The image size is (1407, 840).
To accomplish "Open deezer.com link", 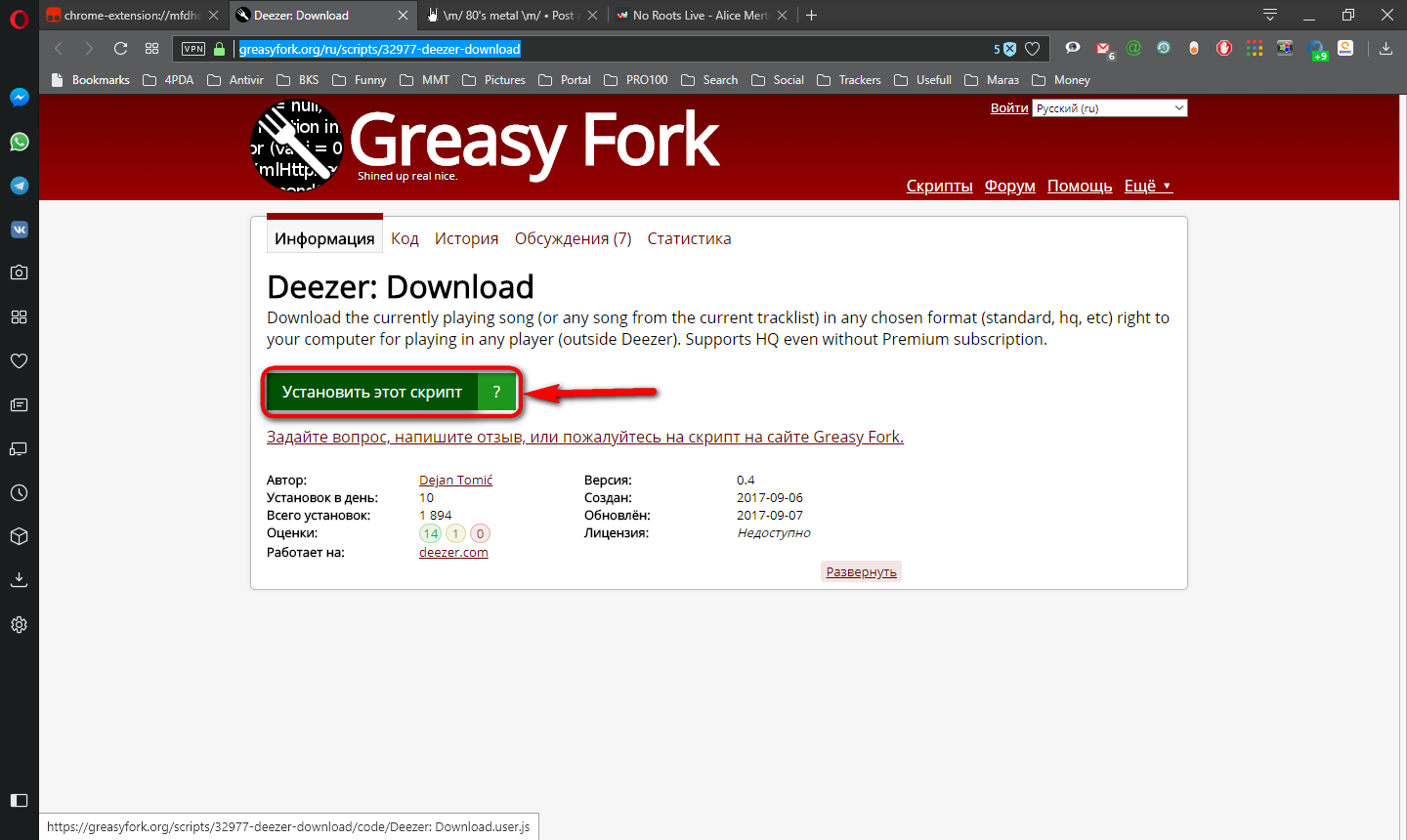I will click(453, 553).
